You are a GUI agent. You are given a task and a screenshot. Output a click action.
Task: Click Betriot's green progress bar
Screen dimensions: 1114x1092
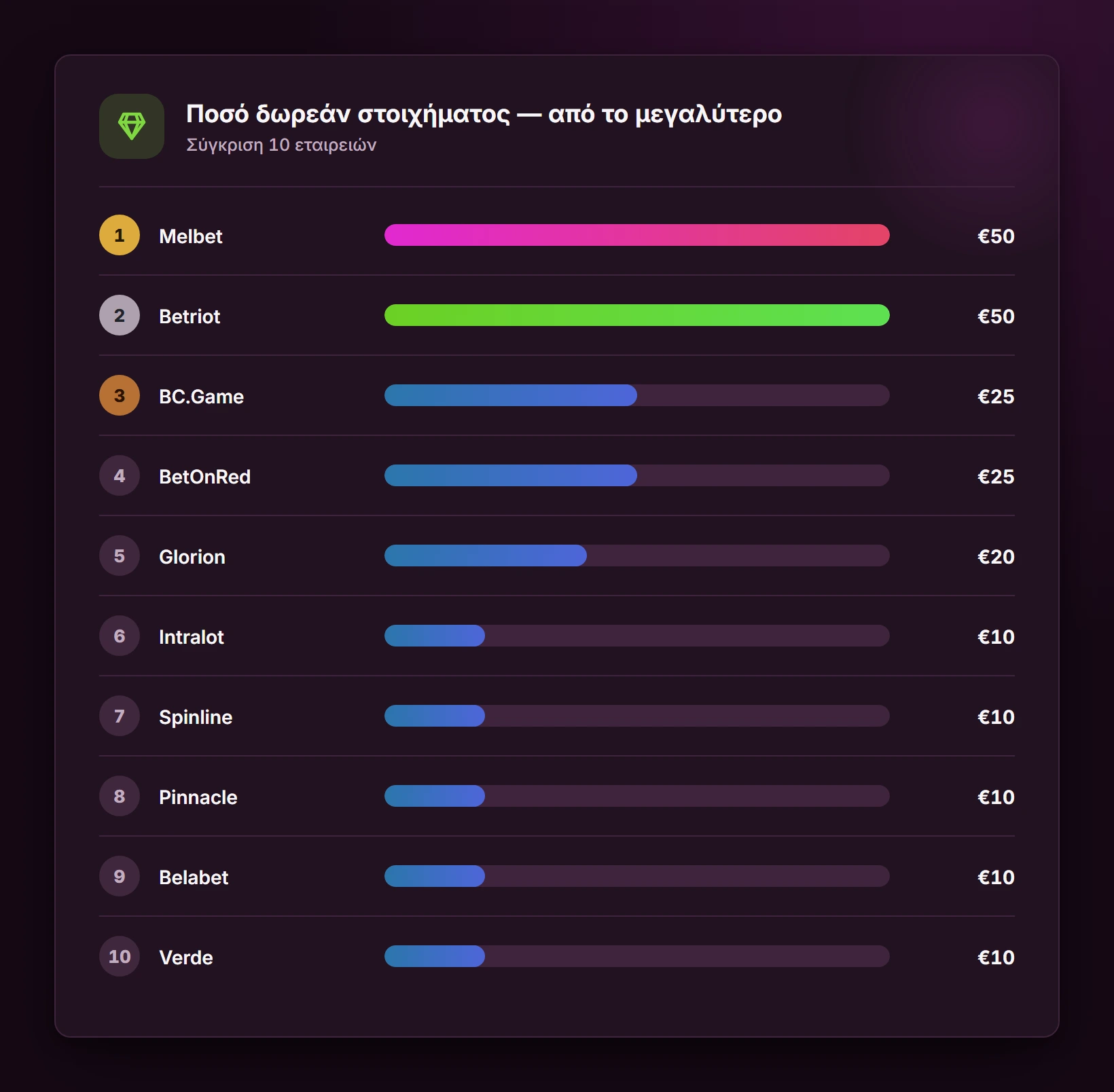click(x=637, y=315)
